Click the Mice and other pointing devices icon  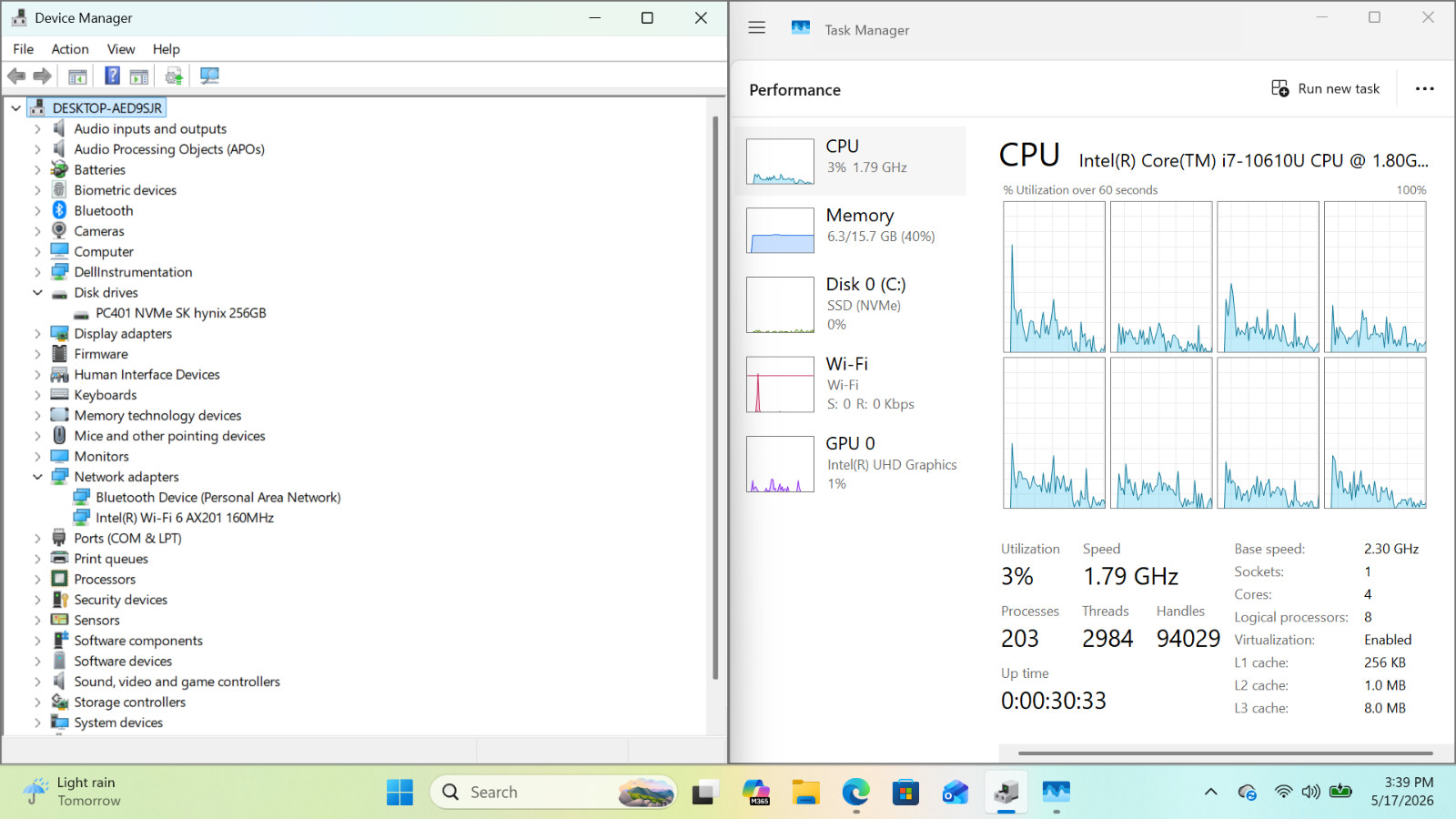click(x=60, y=436)
